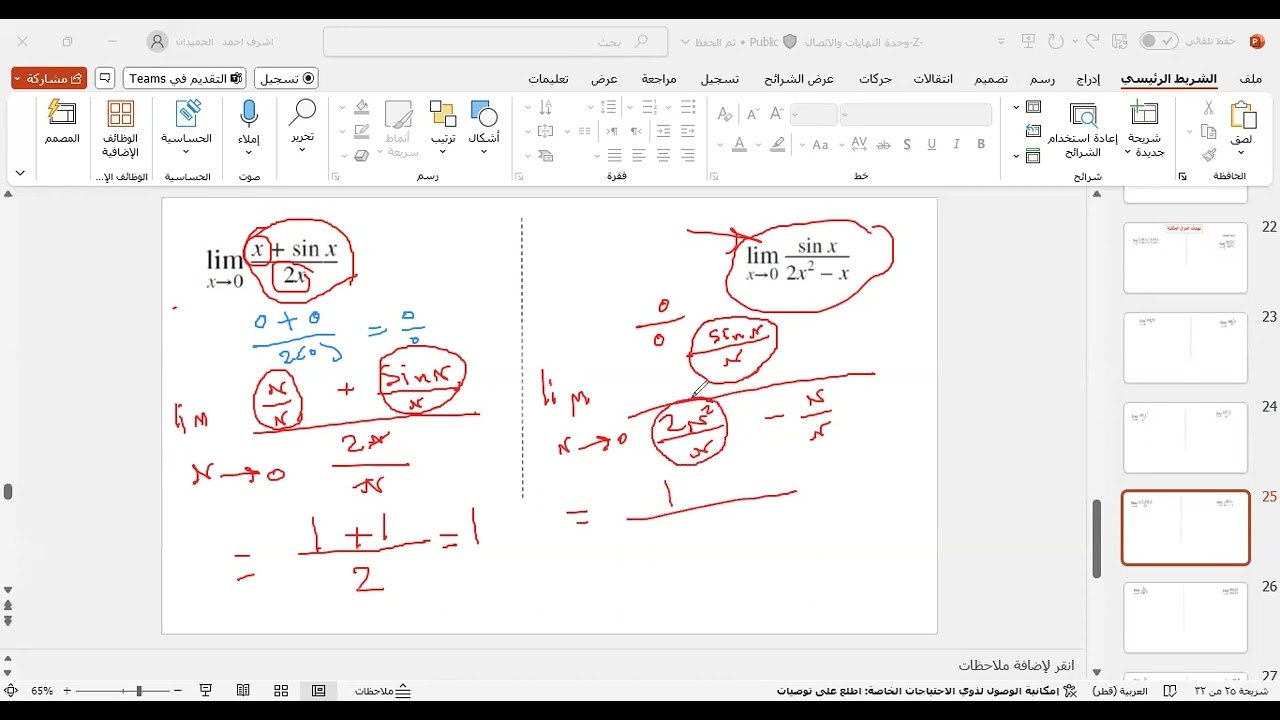Collapse the ribbon with chevron
This screenshot has height=720, width=1280.
[19, 173]
